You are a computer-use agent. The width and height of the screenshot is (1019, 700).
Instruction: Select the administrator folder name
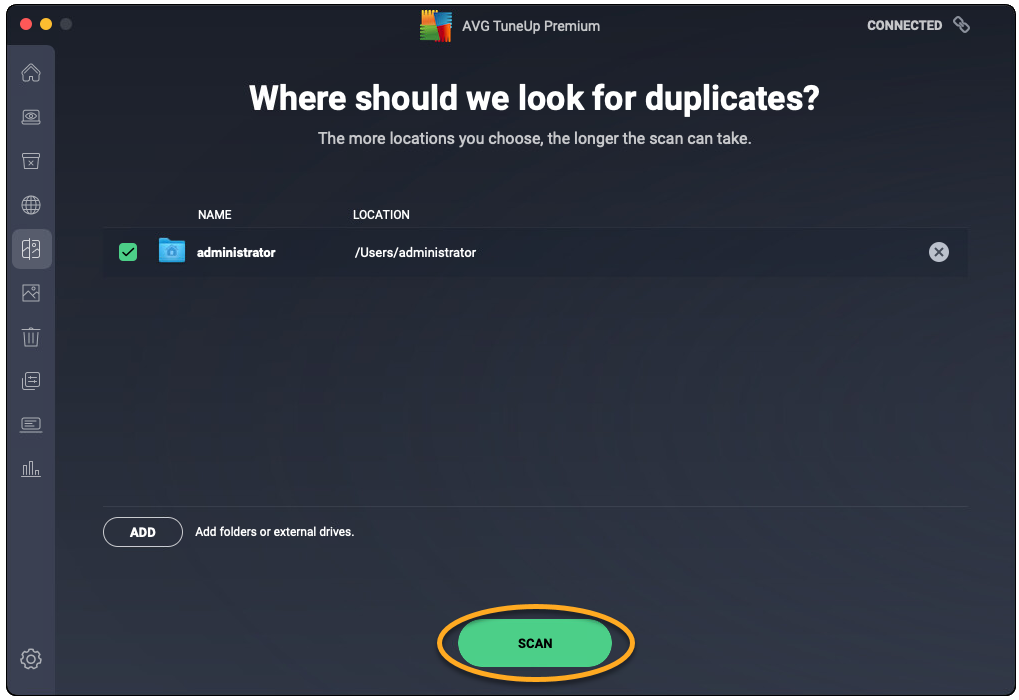click(236, 252)
